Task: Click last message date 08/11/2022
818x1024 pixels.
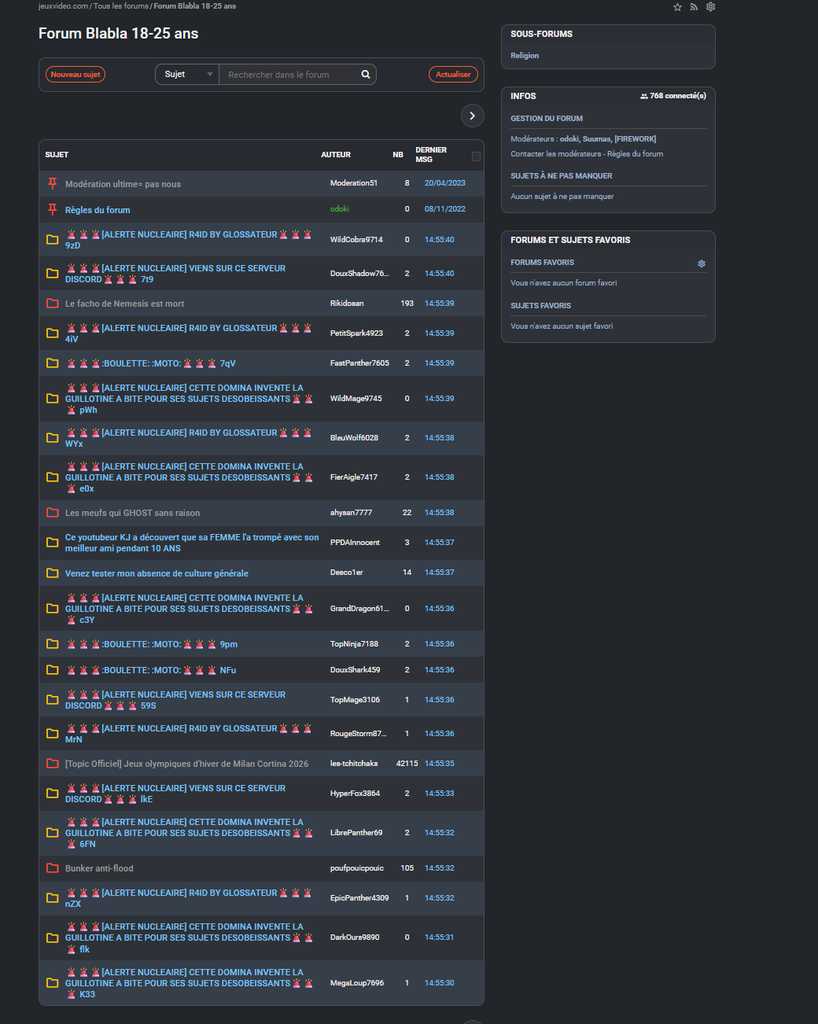Action: pos(445,209)
